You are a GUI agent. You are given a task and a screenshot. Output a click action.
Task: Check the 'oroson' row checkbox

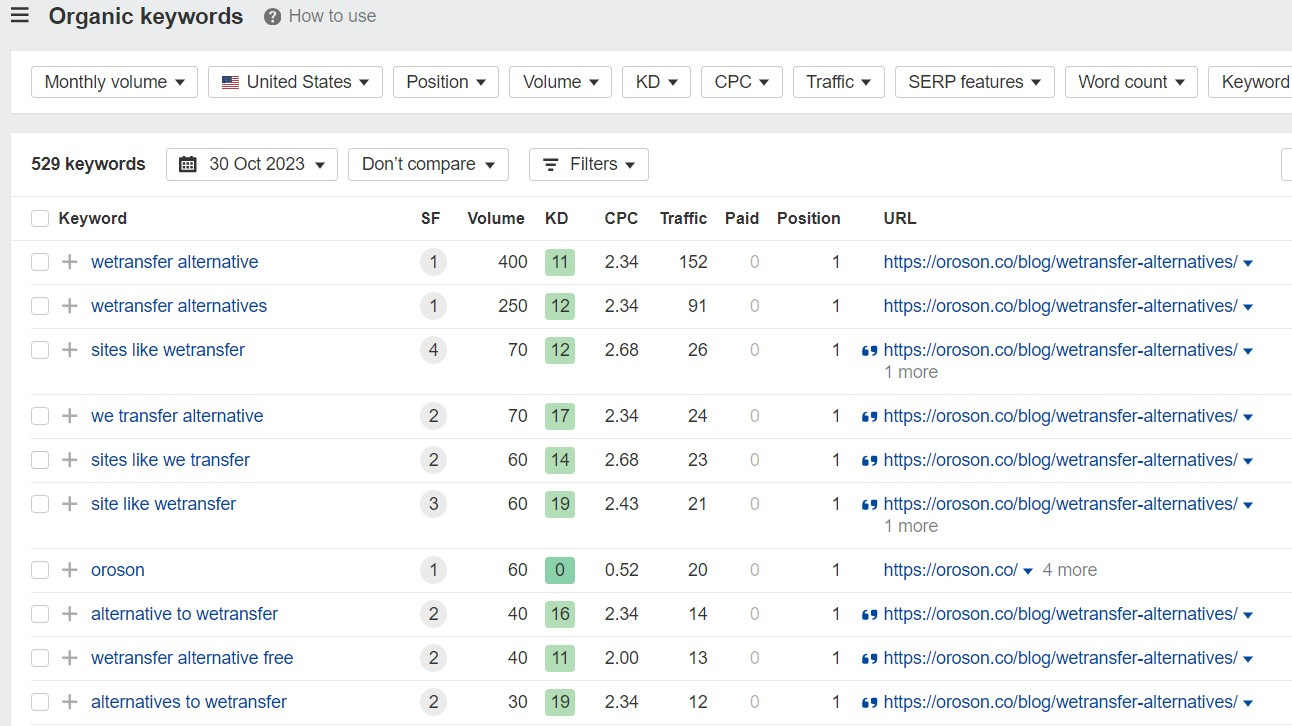pos(40,570)
